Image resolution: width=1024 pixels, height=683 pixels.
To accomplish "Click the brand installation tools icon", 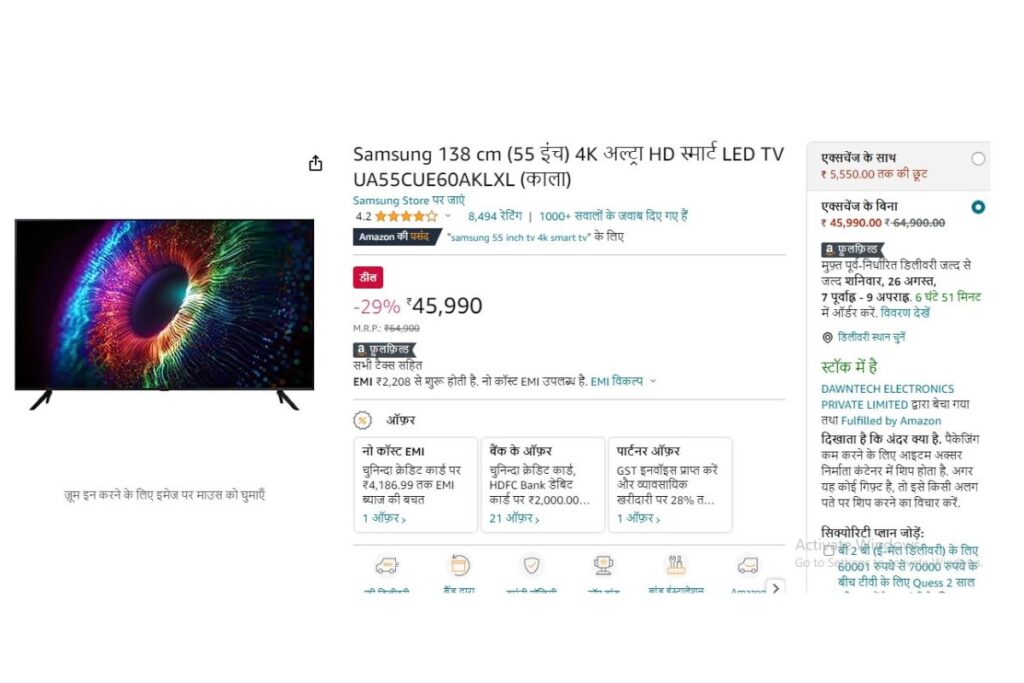I will pos(676,565).
